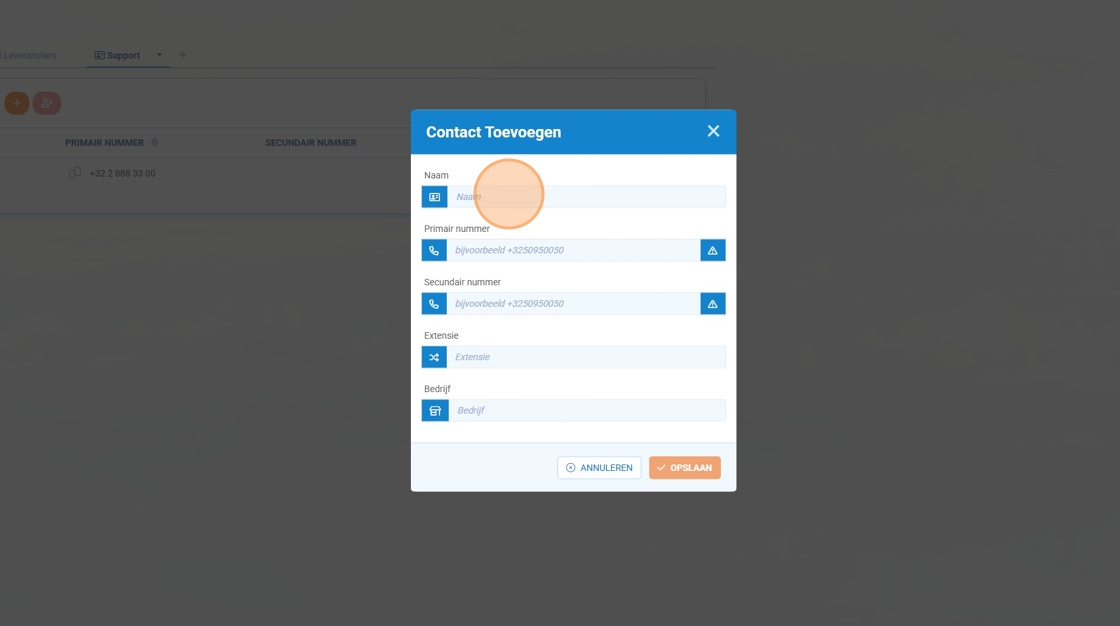The height and width of the screenshot is (626, 1120).
Task: Click the shuffle icon beside Extensie
Action: pyautogui.click(x=434, y=357)
